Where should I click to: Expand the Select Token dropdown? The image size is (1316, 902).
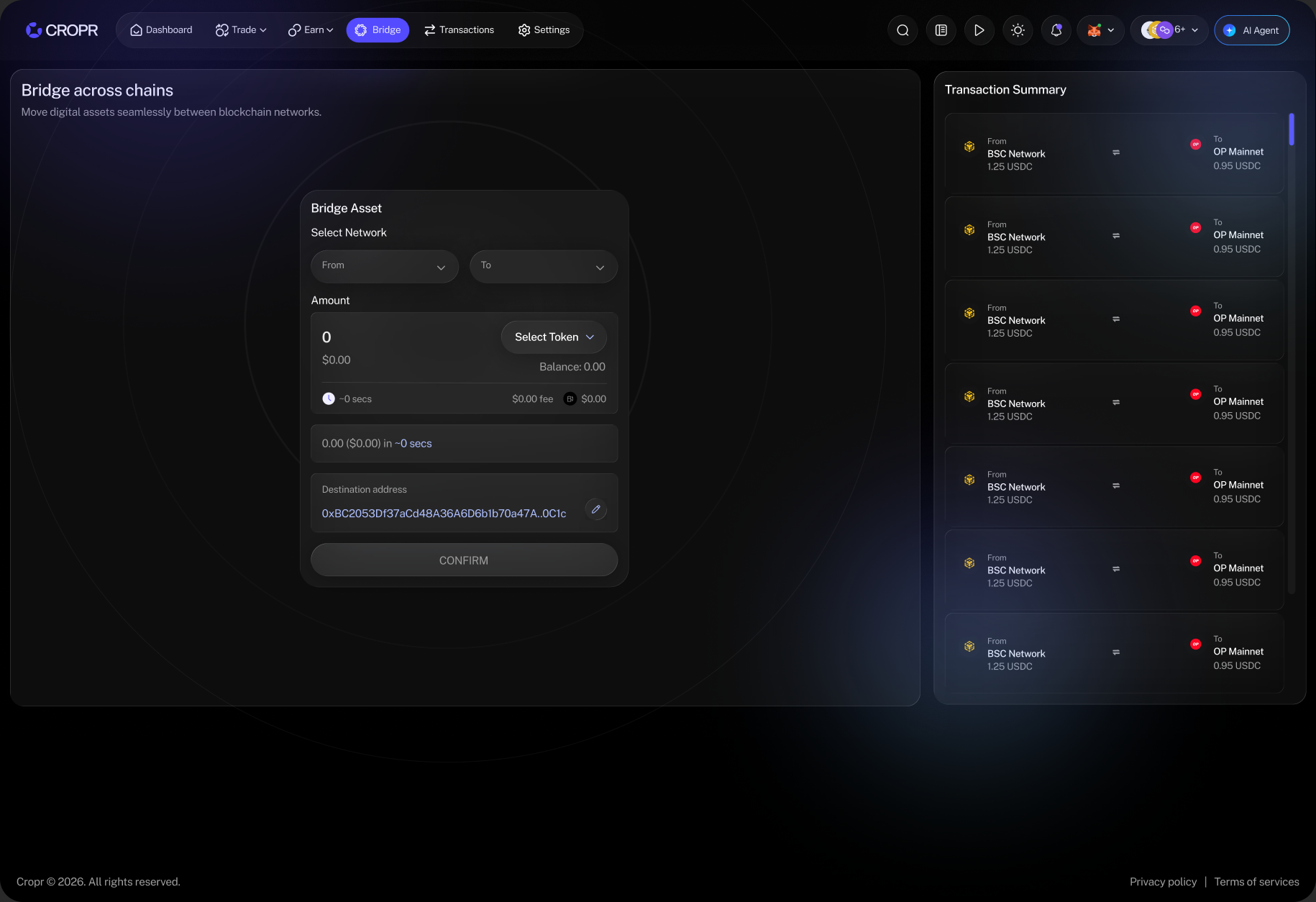click(554, 337)
